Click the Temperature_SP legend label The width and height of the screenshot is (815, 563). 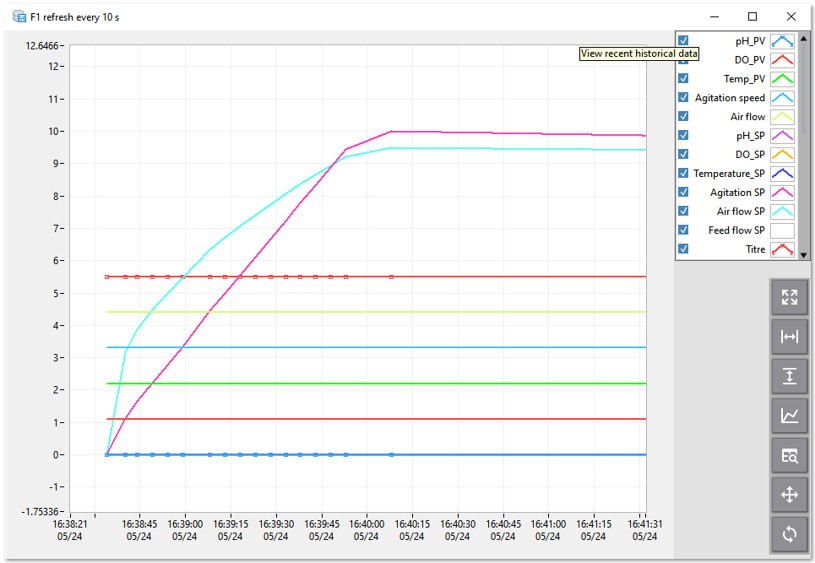(x=729, y=174)
